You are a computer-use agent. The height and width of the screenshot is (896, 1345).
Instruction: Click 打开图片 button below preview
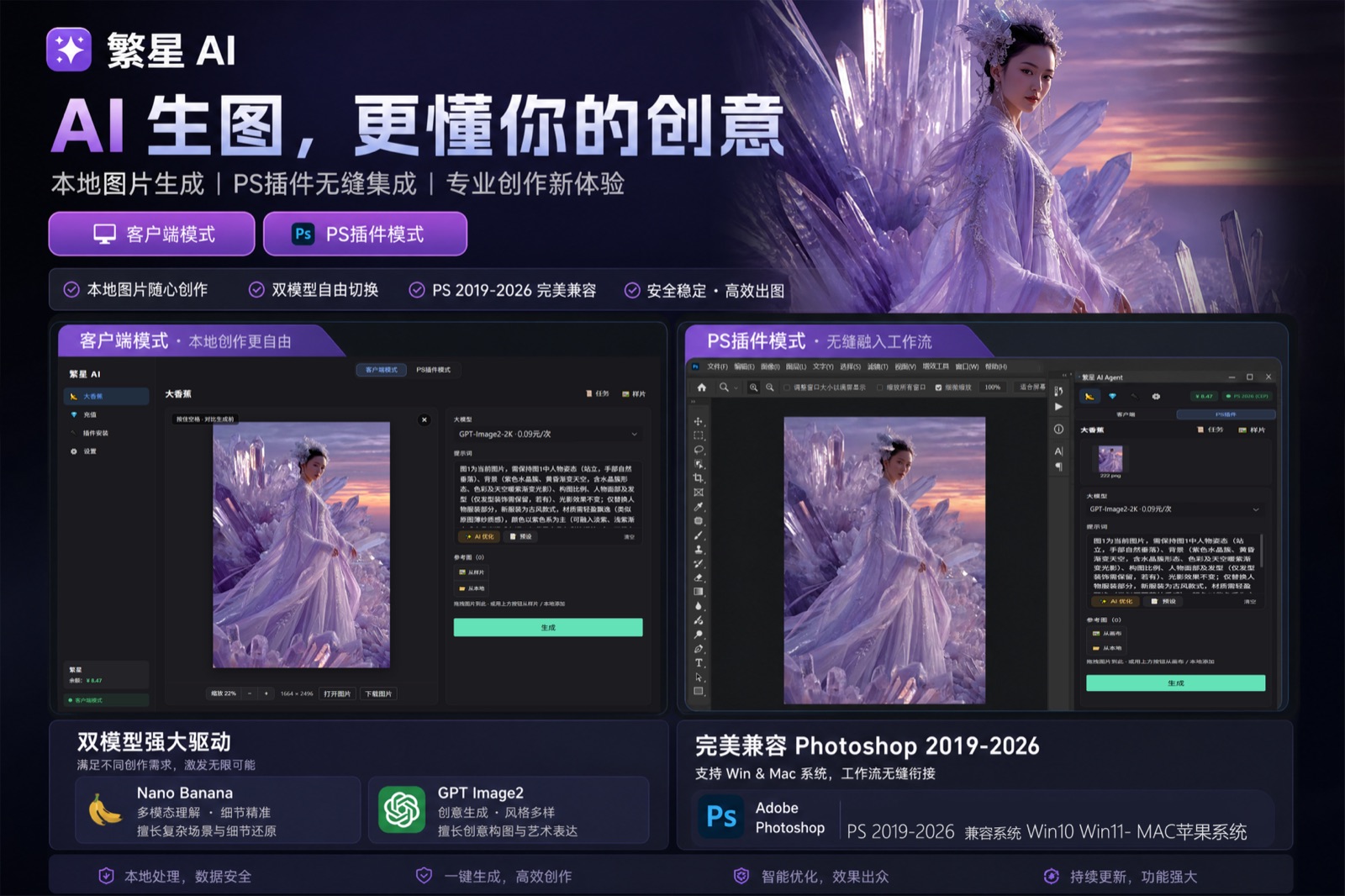[x=337, y=693]
